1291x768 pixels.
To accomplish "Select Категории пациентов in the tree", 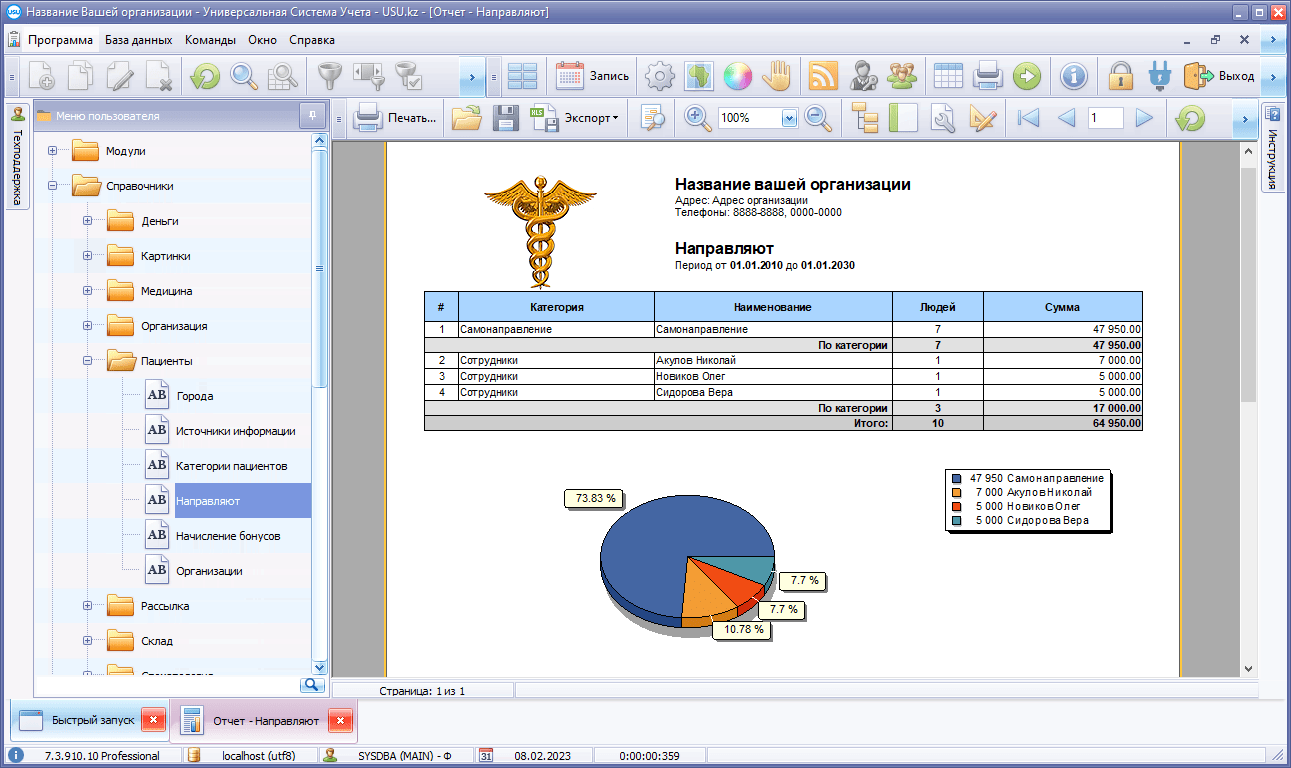I will (x=231, y=466).
